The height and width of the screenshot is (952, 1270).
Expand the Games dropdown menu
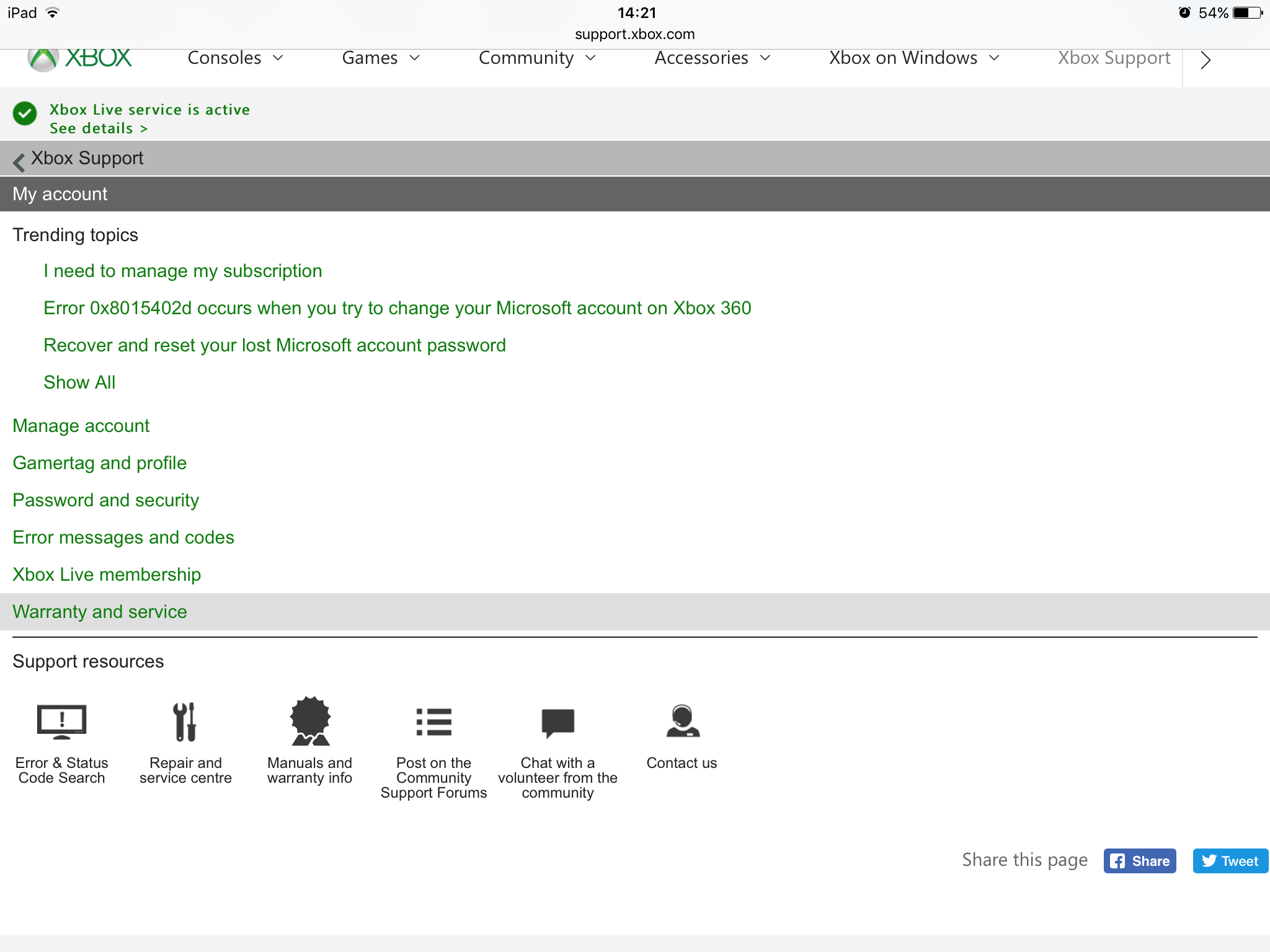[381, 58]
